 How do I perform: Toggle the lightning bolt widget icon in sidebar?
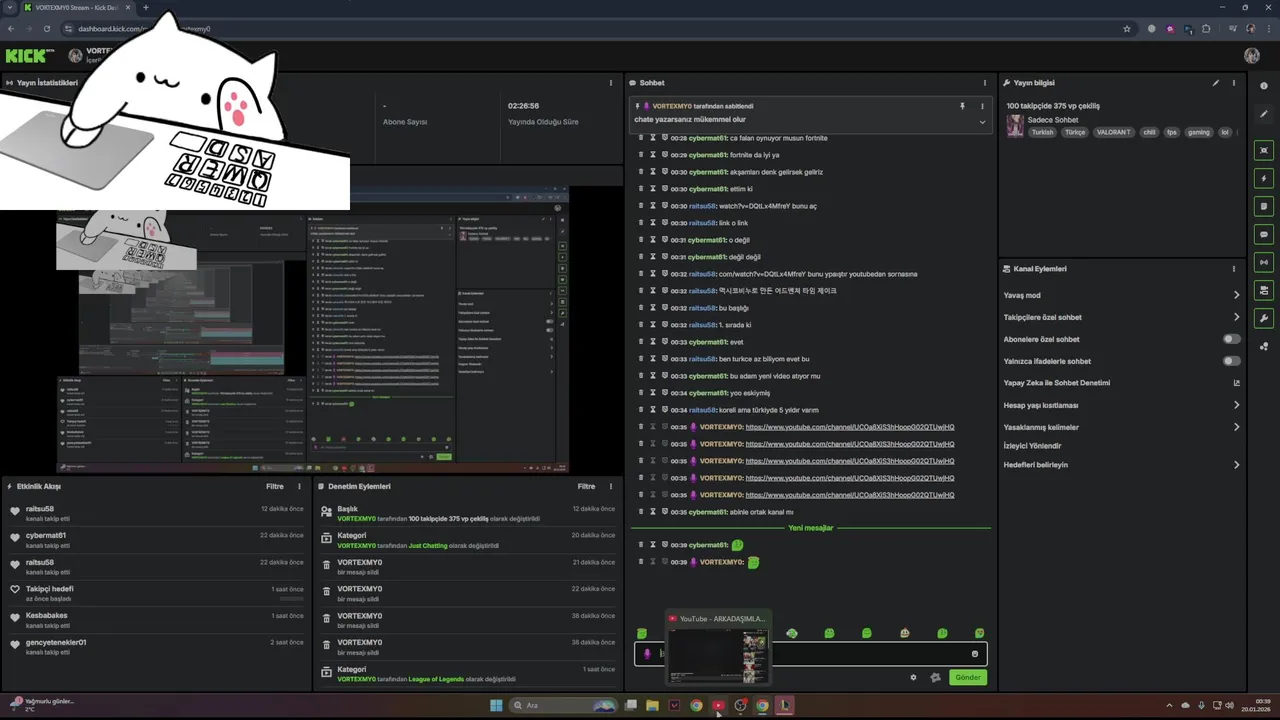(x=1264, y=178)
